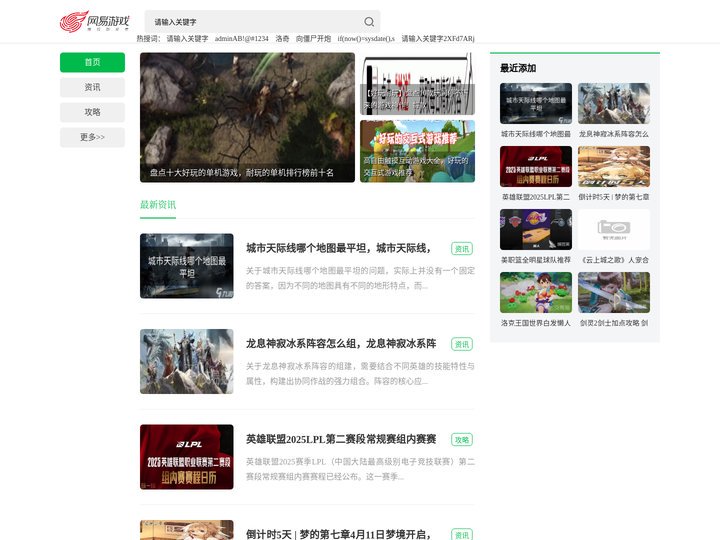Click the 资讯 tag on 龙息神寂 article
720x540 pixels.
click(x=462, y=344)
